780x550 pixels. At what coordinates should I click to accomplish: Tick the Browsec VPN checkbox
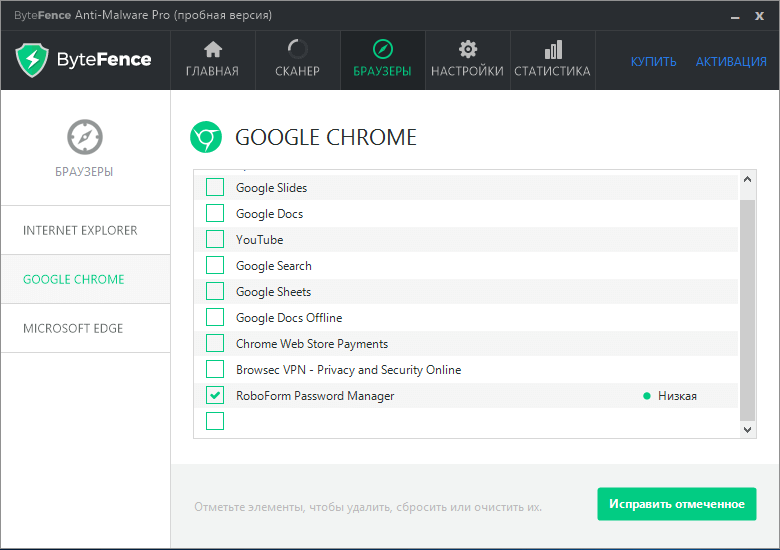tap(215, 370)
